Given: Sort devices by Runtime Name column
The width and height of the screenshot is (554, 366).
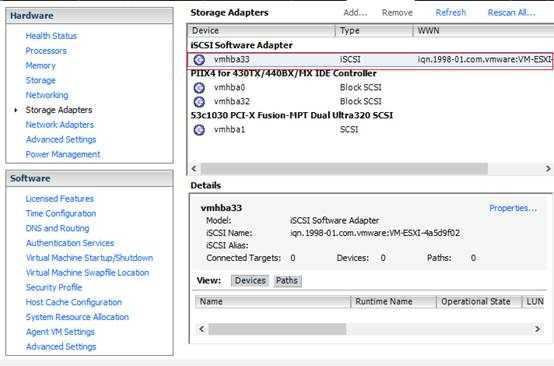Looking at the screenshot, I should coord(394,302).
